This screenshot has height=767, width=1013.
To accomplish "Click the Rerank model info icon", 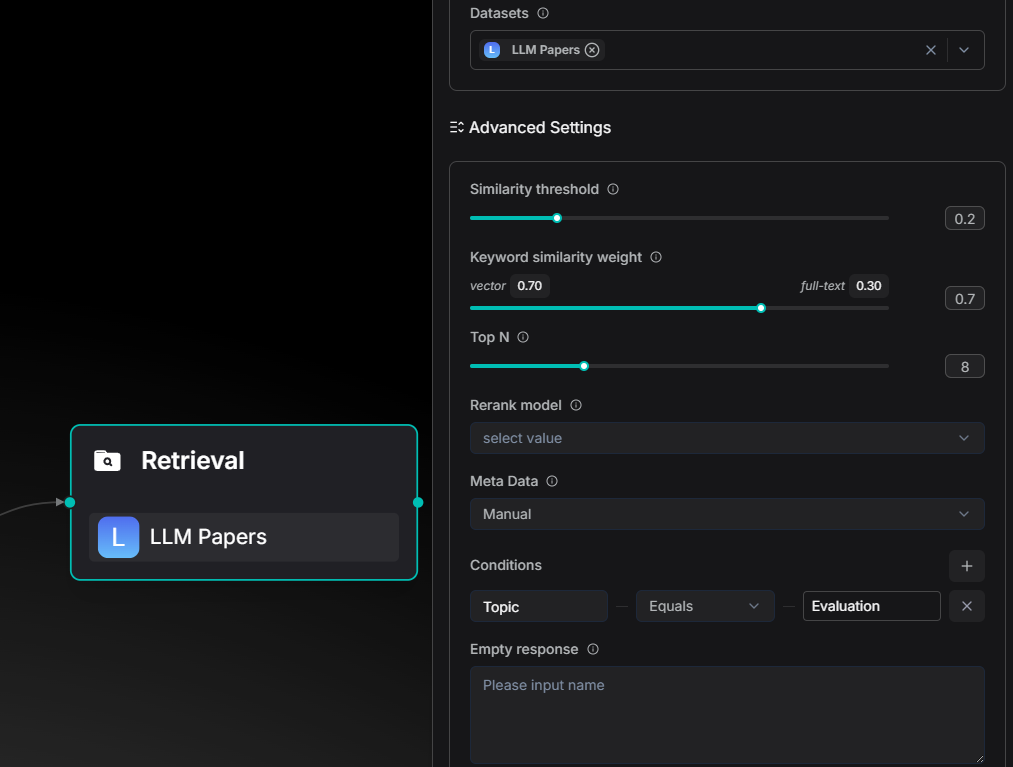I will coord(576,405).
